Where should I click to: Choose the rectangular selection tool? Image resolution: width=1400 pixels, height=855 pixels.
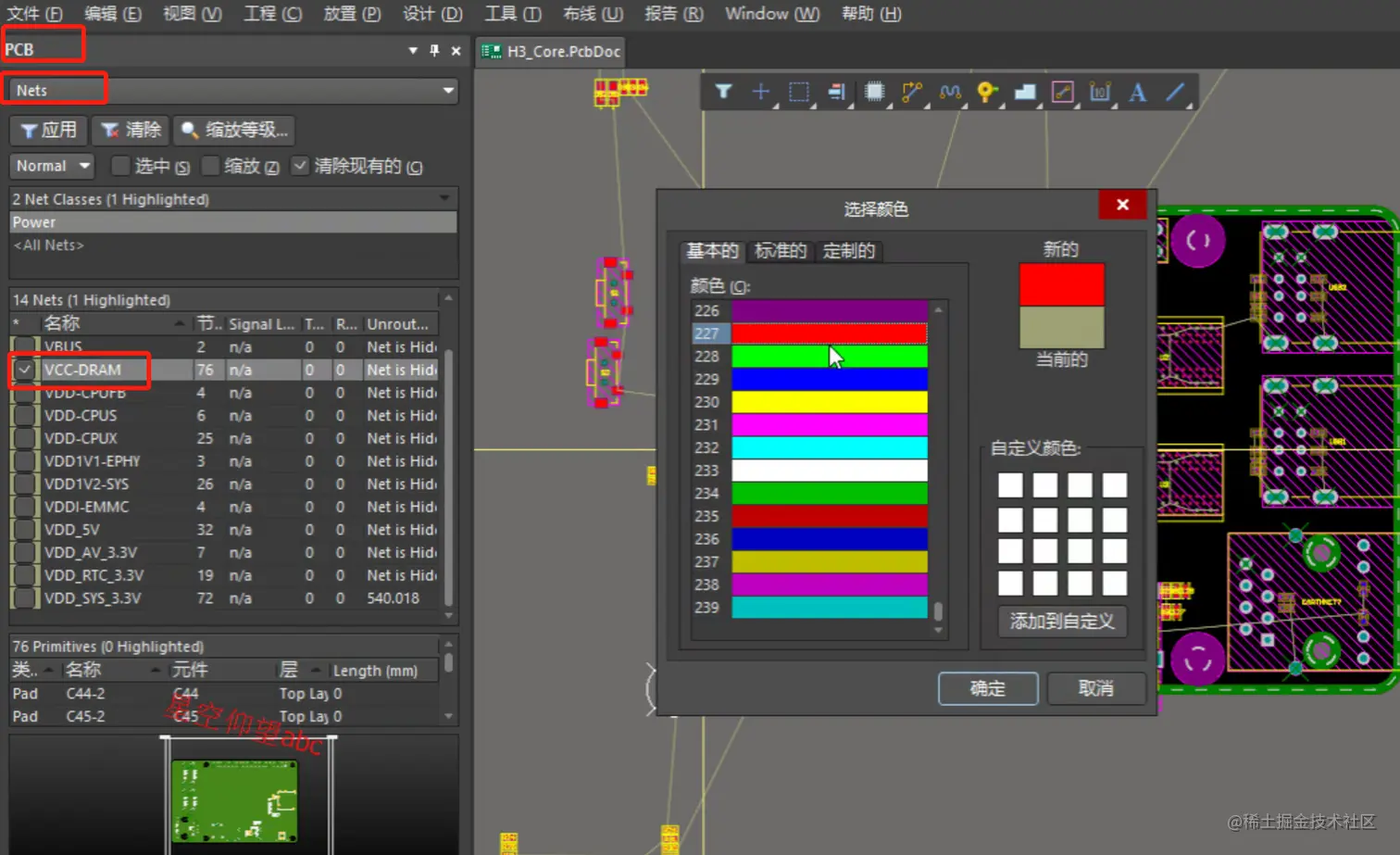[x=799, y=92]
